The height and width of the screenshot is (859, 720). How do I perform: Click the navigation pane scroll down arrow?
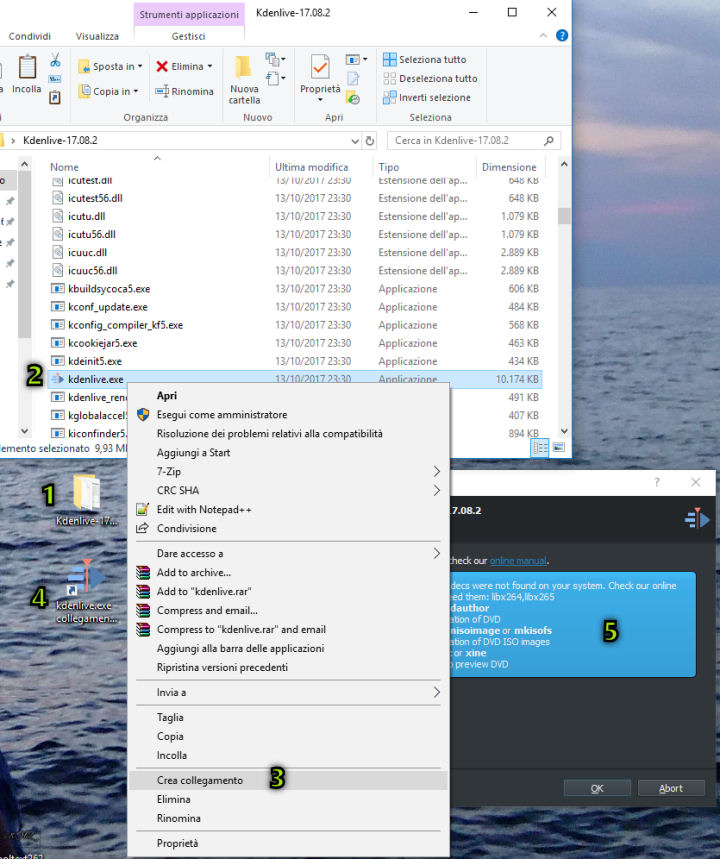pos(24,431)
